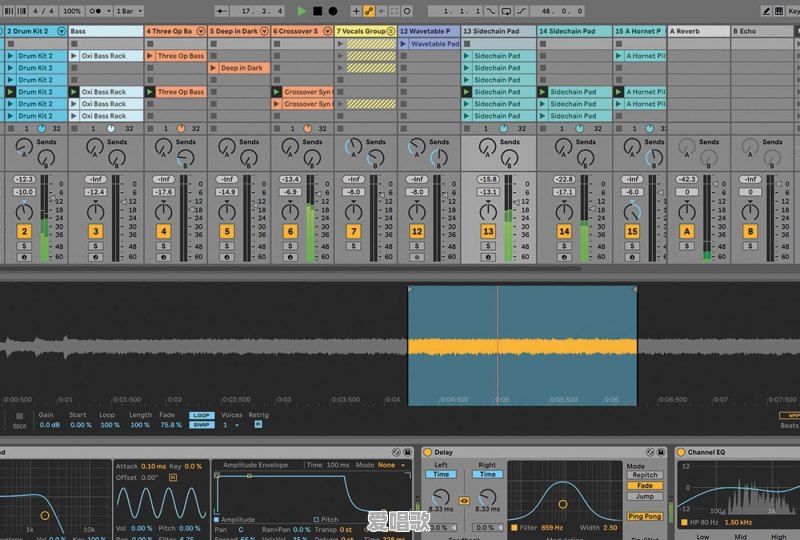Viewport: 800px width, 540px height.
Task: Toggle the orange Automation Arm icon
Action: (369, 11)
